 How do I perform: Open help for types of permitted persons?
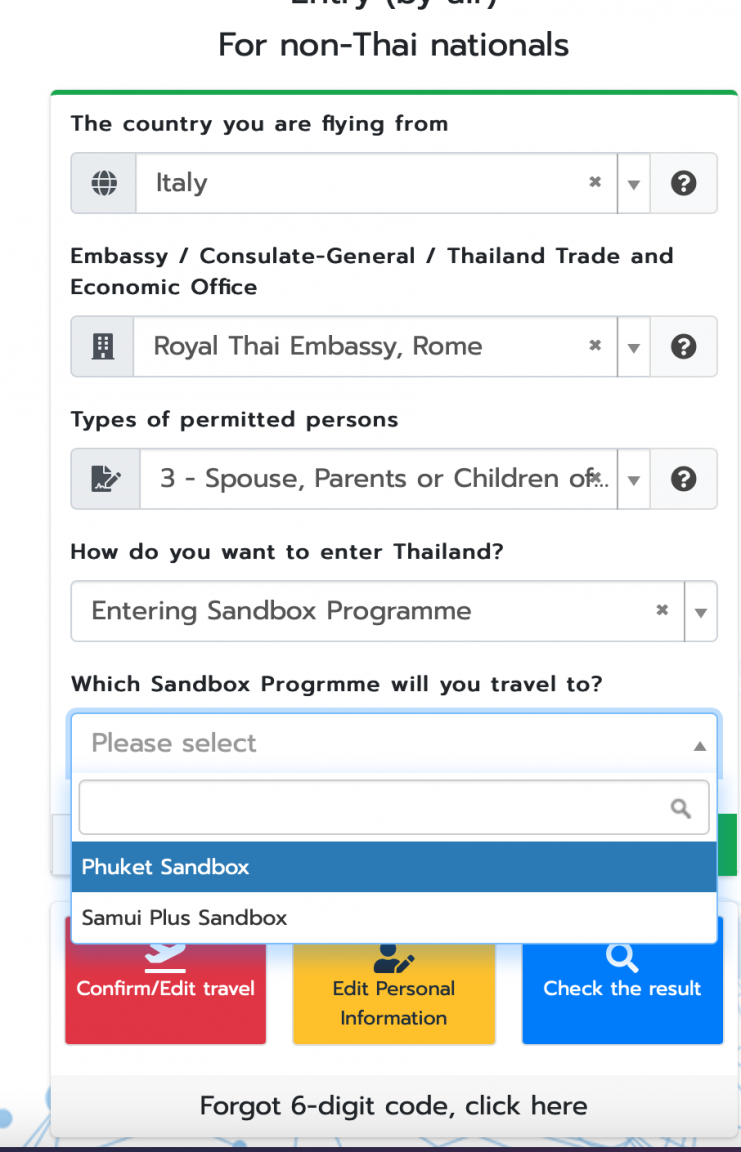(683, 479)
